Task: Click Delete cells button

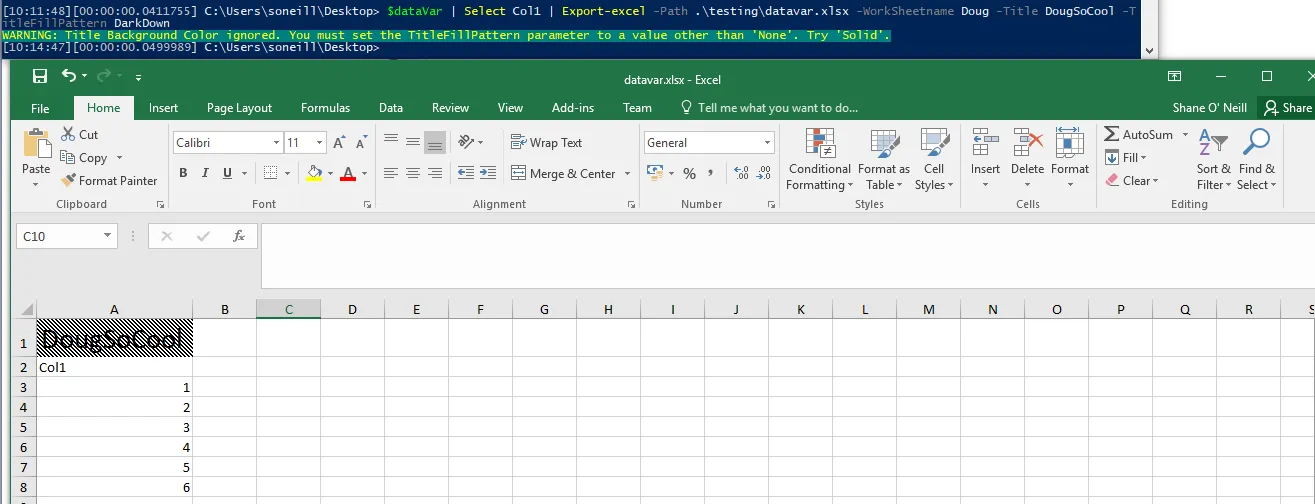Action: (x=1027, y=159)
